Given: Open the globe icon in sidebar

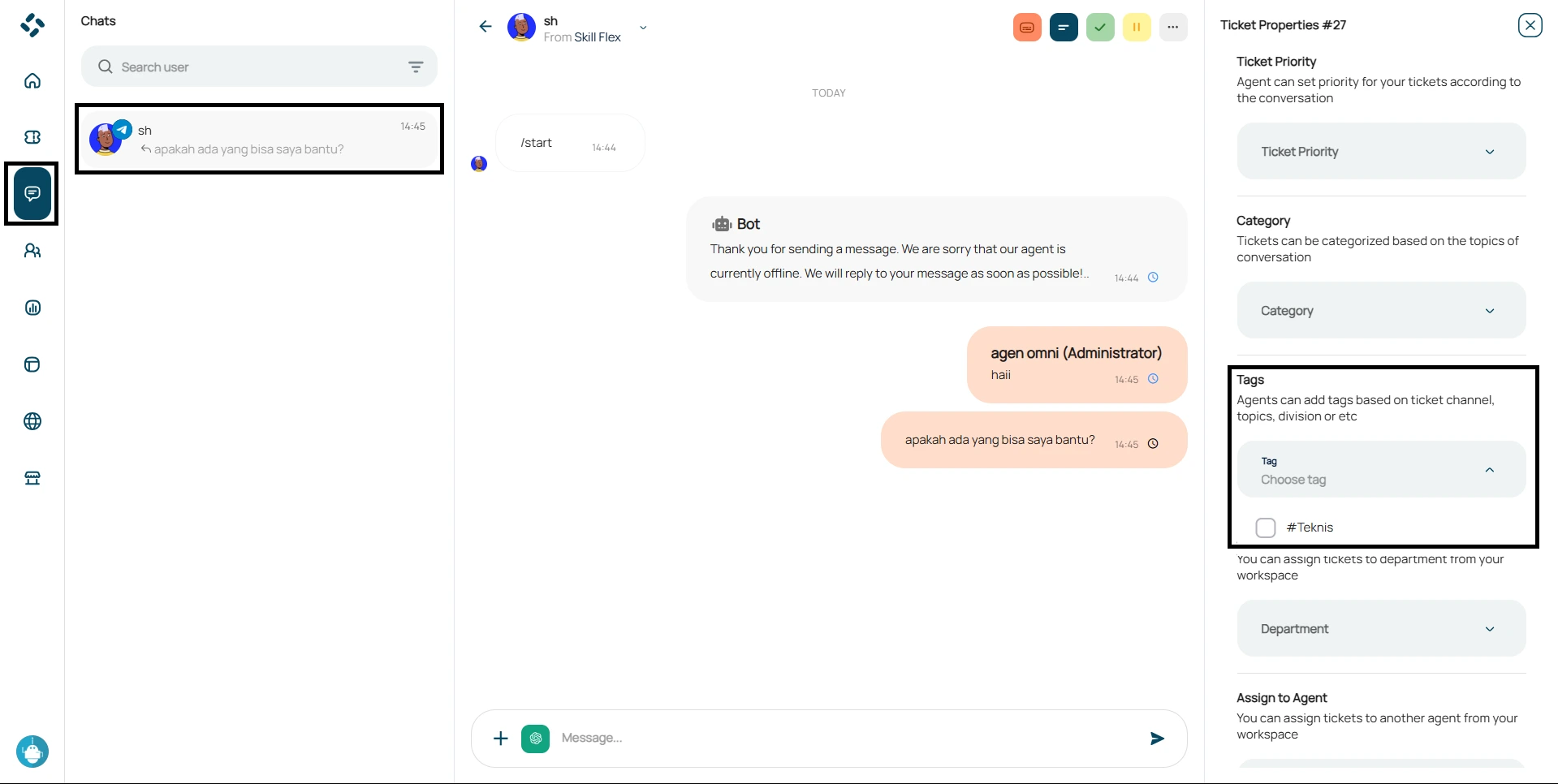Looking at the screenshot, I should point(32,421).
